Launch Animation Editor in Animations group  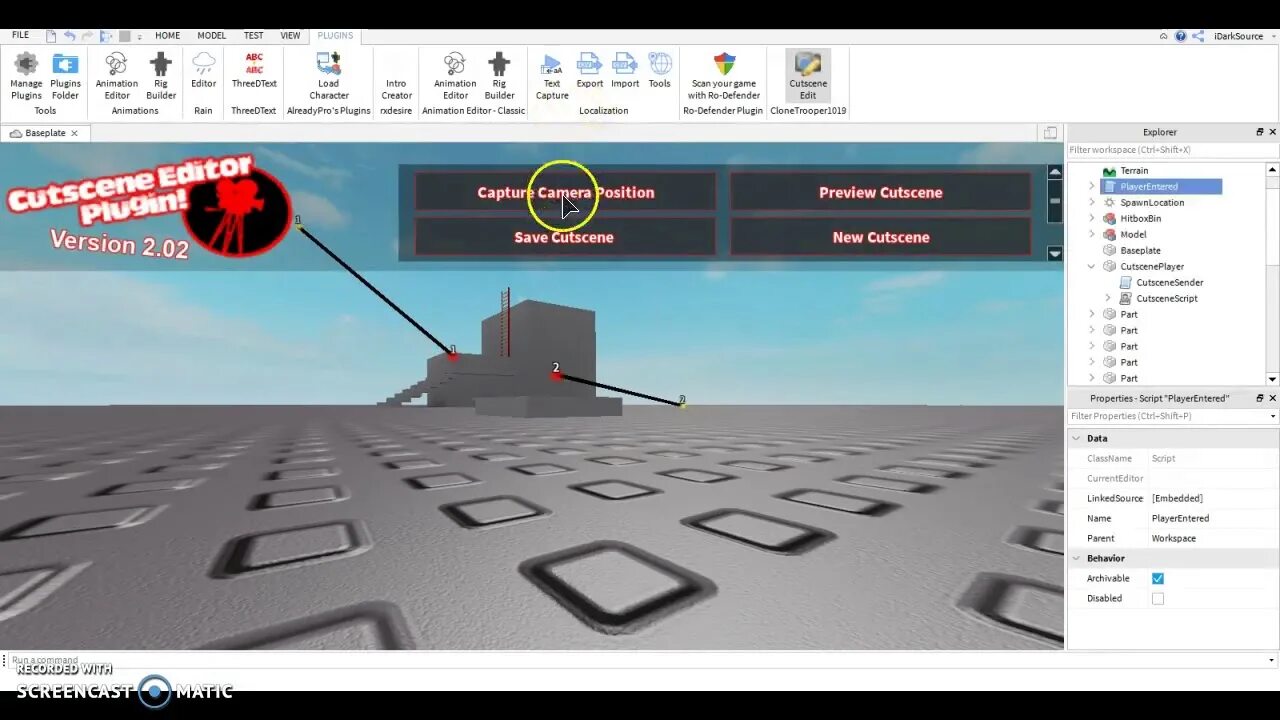[x=117, y=76]
